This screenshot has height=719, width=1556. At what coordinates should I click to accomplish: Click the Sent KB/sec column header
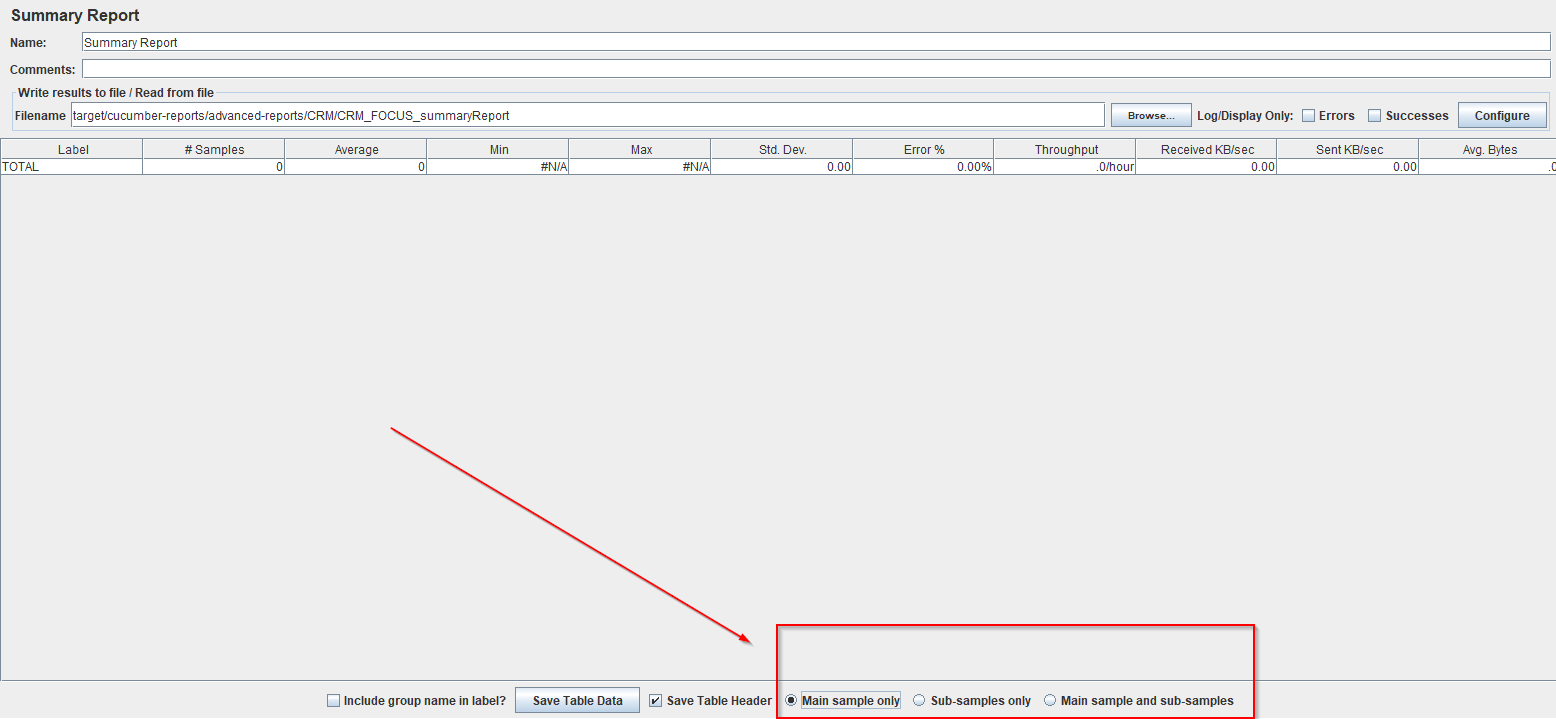pyautogui.click(x=1348, y=149)
